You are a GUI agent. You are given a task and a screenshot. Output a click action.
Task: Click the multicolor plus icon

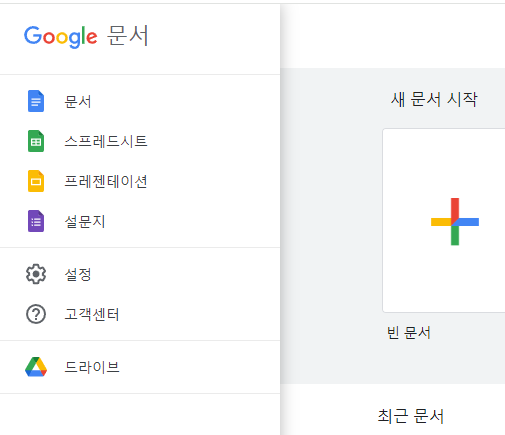pos(455,222)
